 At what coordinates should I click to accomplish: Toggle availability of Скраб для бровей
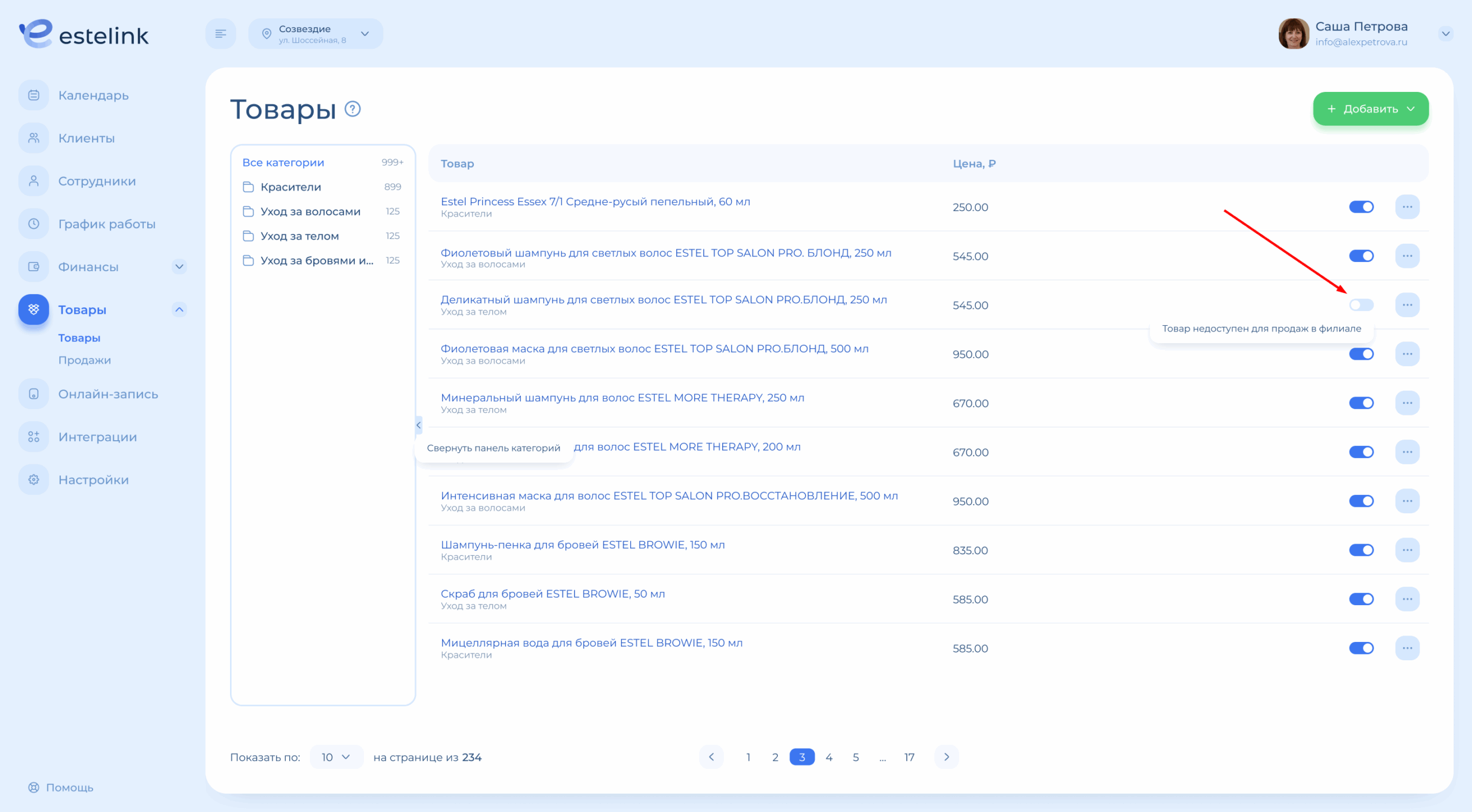[1362, 599]
